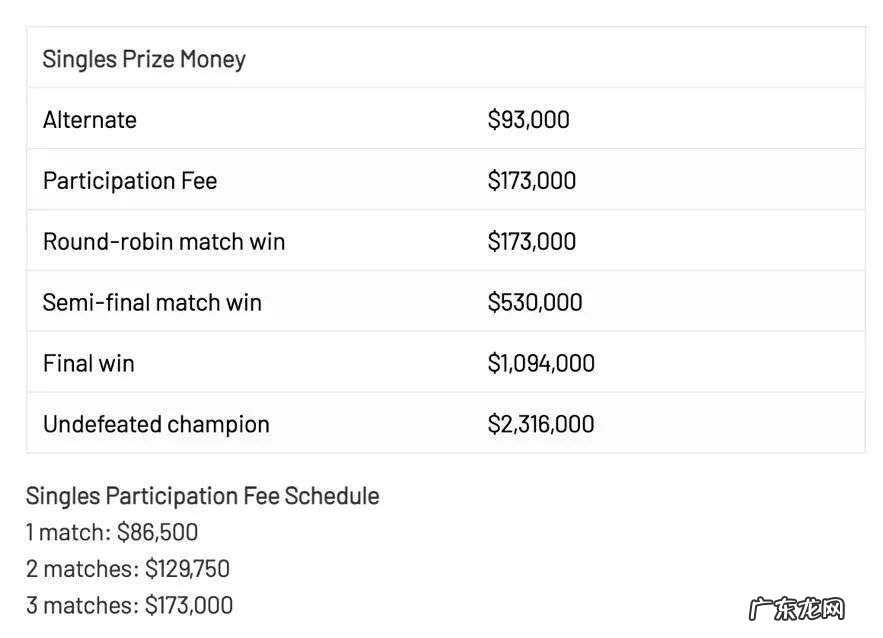The width and height of the screenshot is (883, 638).
Task: Click the "2 matches: $129,750" line
Action: tap(128, 569)
